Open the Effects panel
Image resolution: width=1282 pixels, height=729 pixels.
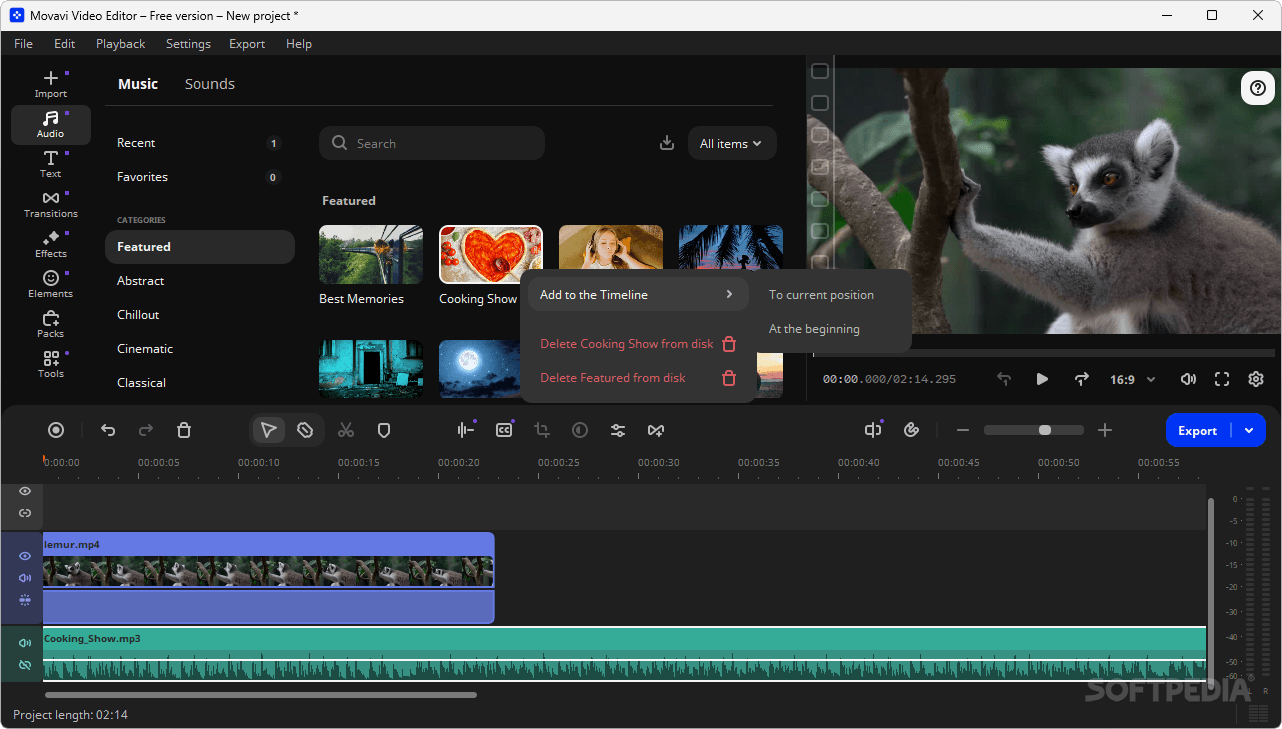coord(51,245)
